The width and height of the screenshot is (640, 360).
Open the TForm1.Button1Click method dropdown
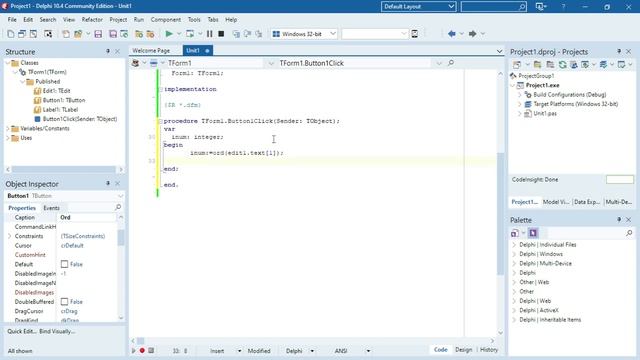tap(439, 63)
